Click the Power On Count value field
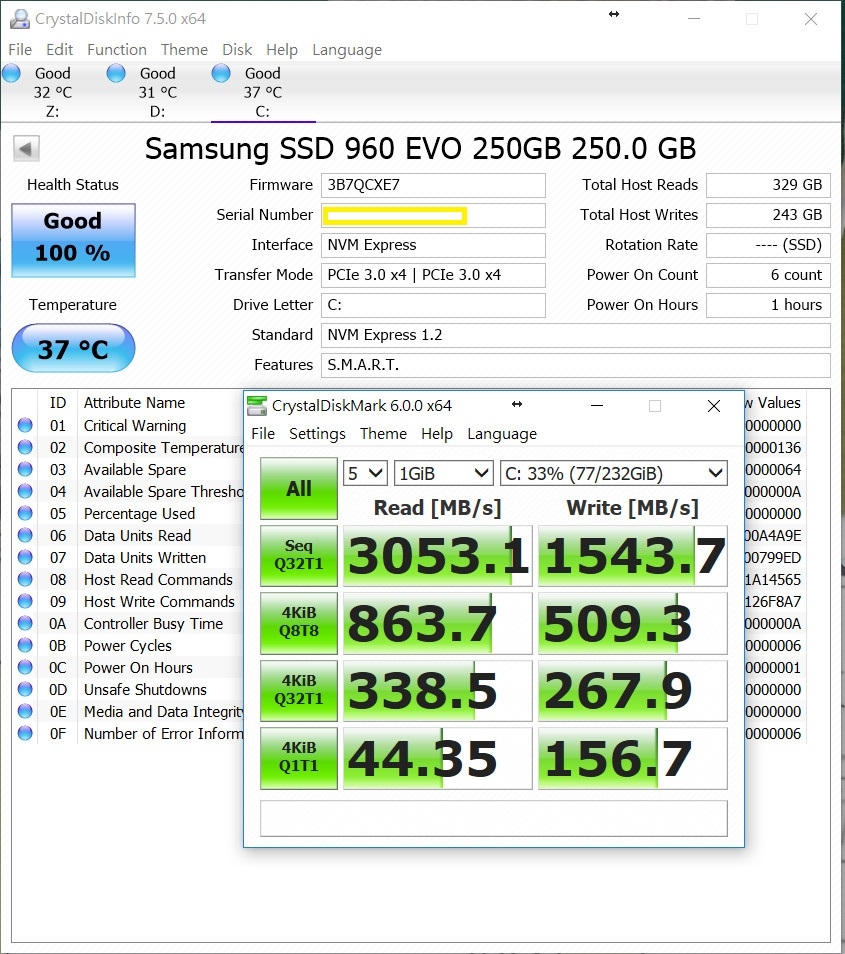 [768, 275]
